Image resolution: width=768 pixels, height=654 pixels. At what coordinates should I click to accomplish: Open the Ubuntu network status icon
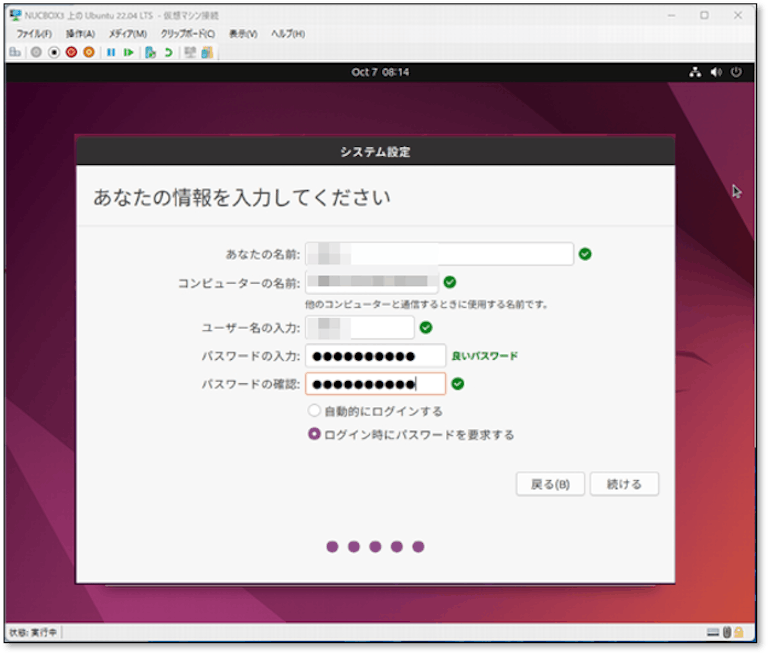click(695, 73)
